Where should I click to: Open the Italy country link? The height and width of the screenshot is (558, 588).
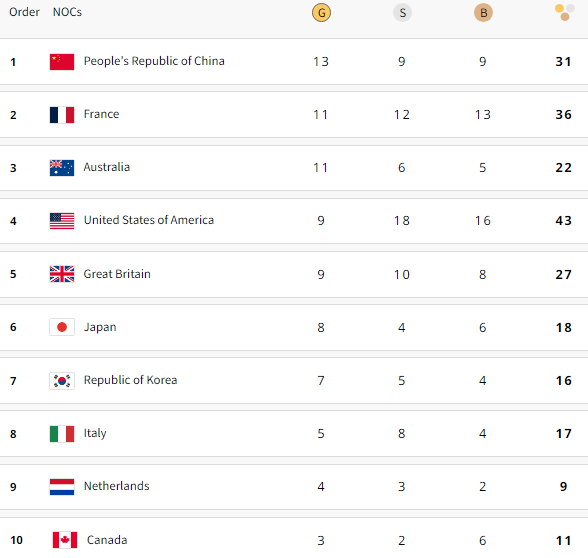click(95, 433)
